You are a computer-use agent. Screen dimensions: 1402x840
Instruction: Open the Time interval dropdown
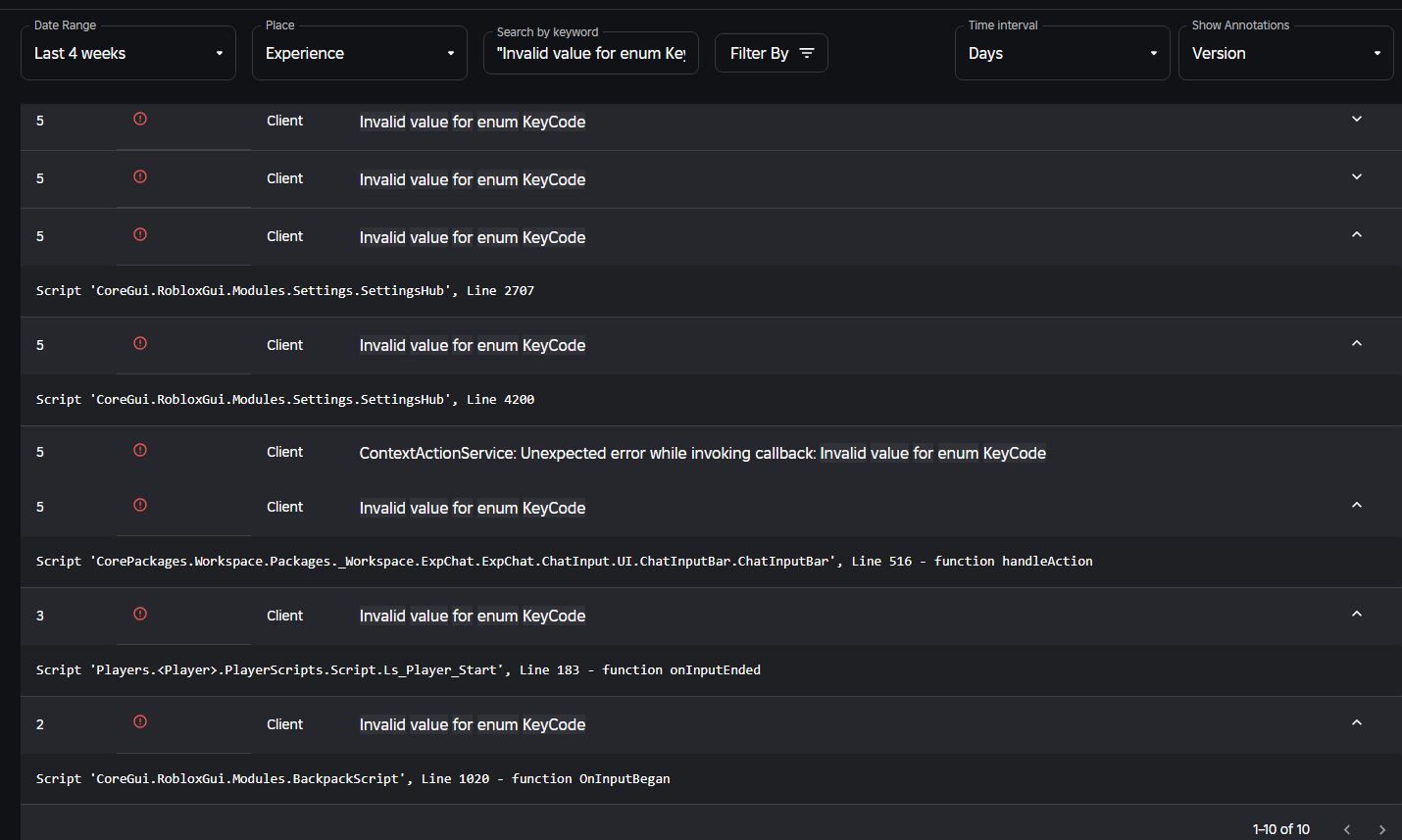(x=1062, y=53)
